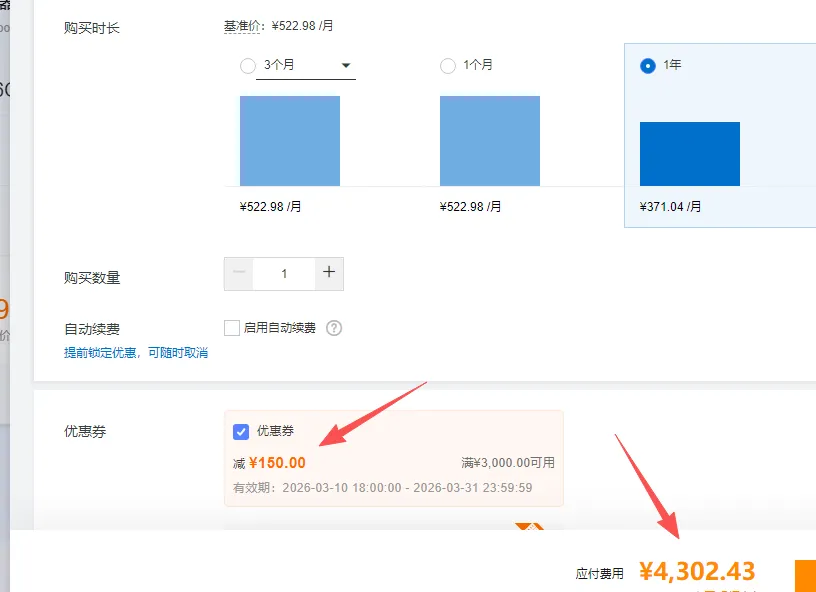Click the 1年 dark blue price bar
Screen dimensions: 816x592
[x=690, y=154]
